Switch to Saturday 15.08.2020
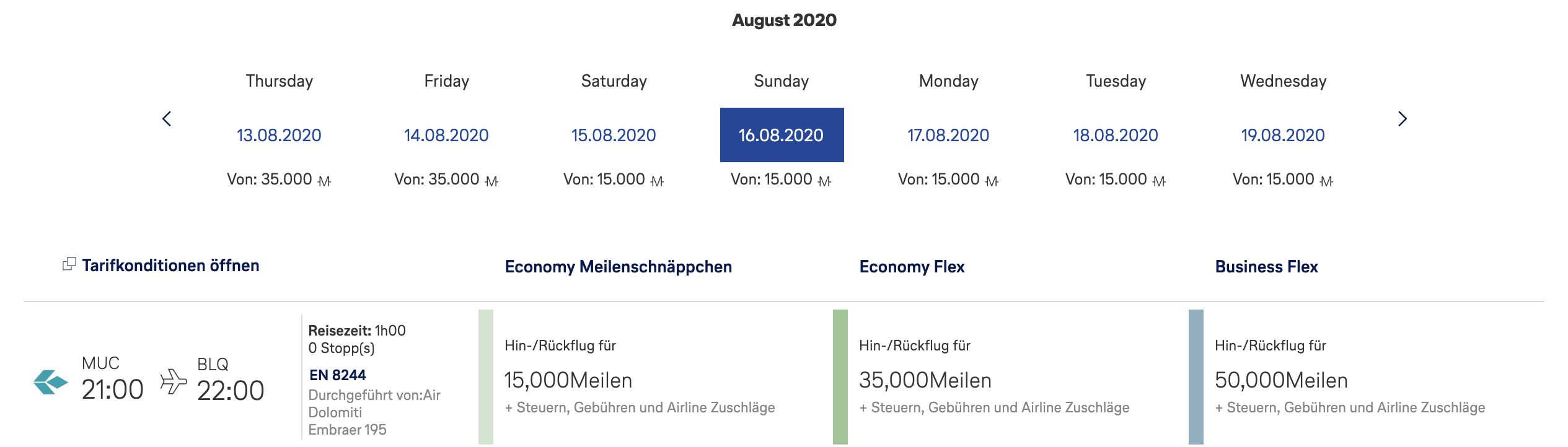Screen dimensions: 1568x447 click(614, 135)
